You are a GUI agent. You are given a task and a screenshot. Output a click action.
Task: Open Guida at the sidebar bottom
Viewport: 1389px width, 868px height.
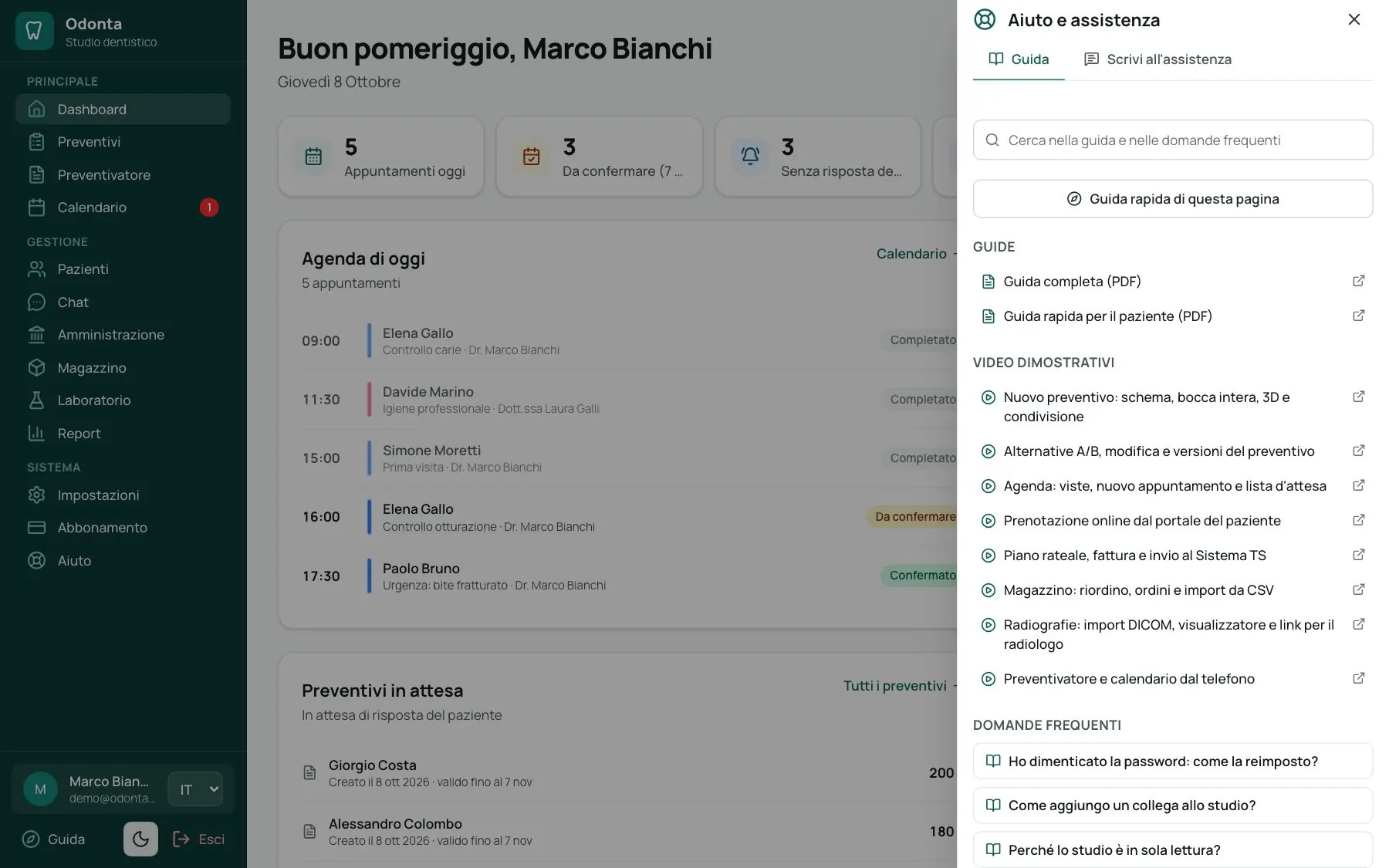(54, 839)
